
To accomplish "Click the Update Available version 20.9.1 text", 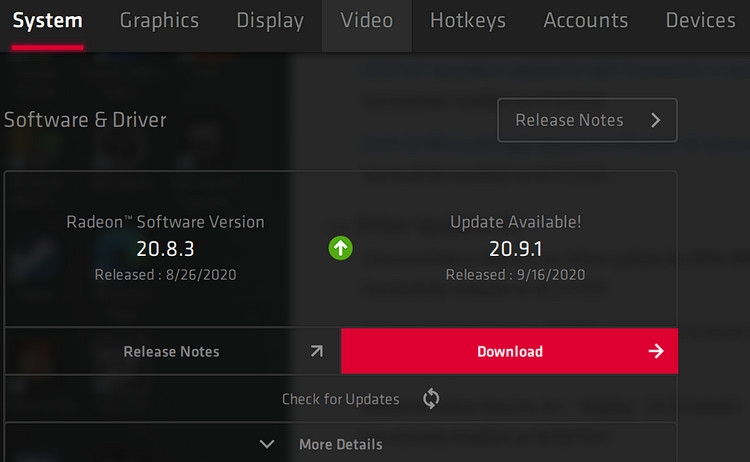I will click(516, 249).
